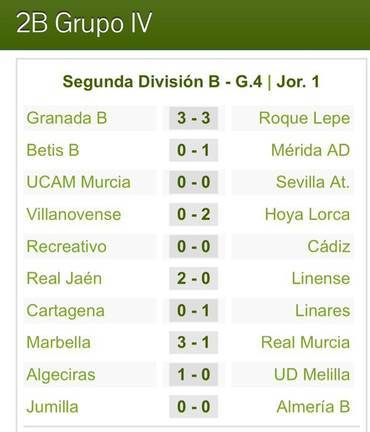Select the Betis B team name

(x=53, y=150)
